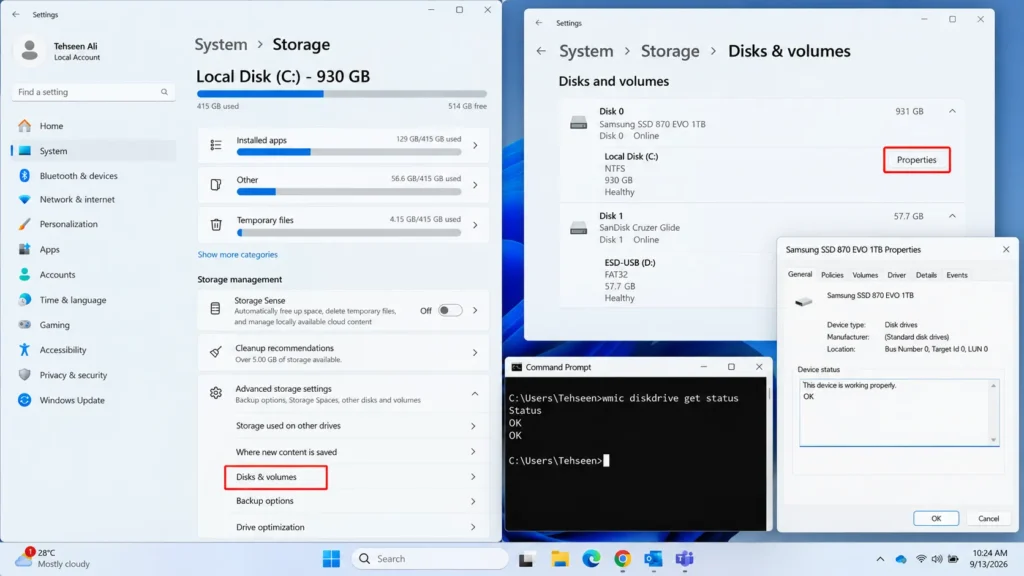Click Show more categories link
1024x576 pixels.
(x=238, y=255)
